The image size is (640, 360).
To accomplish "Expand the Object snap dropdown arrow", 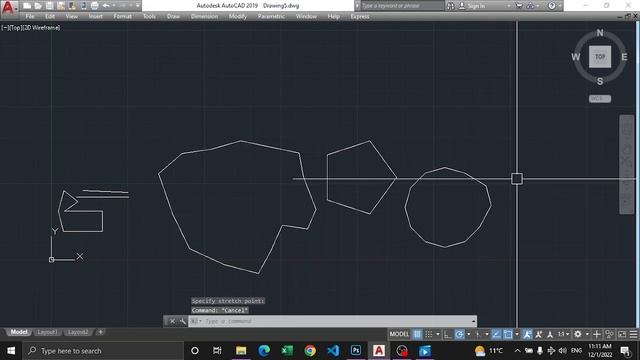I will tap(517, 334).
